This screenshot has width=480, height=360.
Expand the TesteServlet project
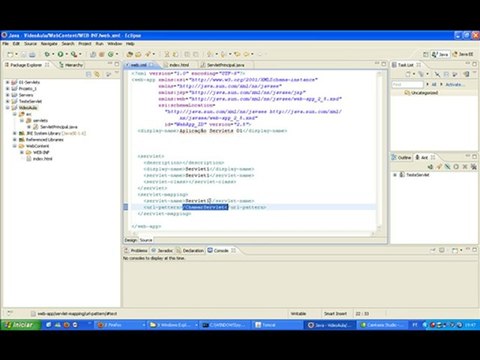point(7,101)
